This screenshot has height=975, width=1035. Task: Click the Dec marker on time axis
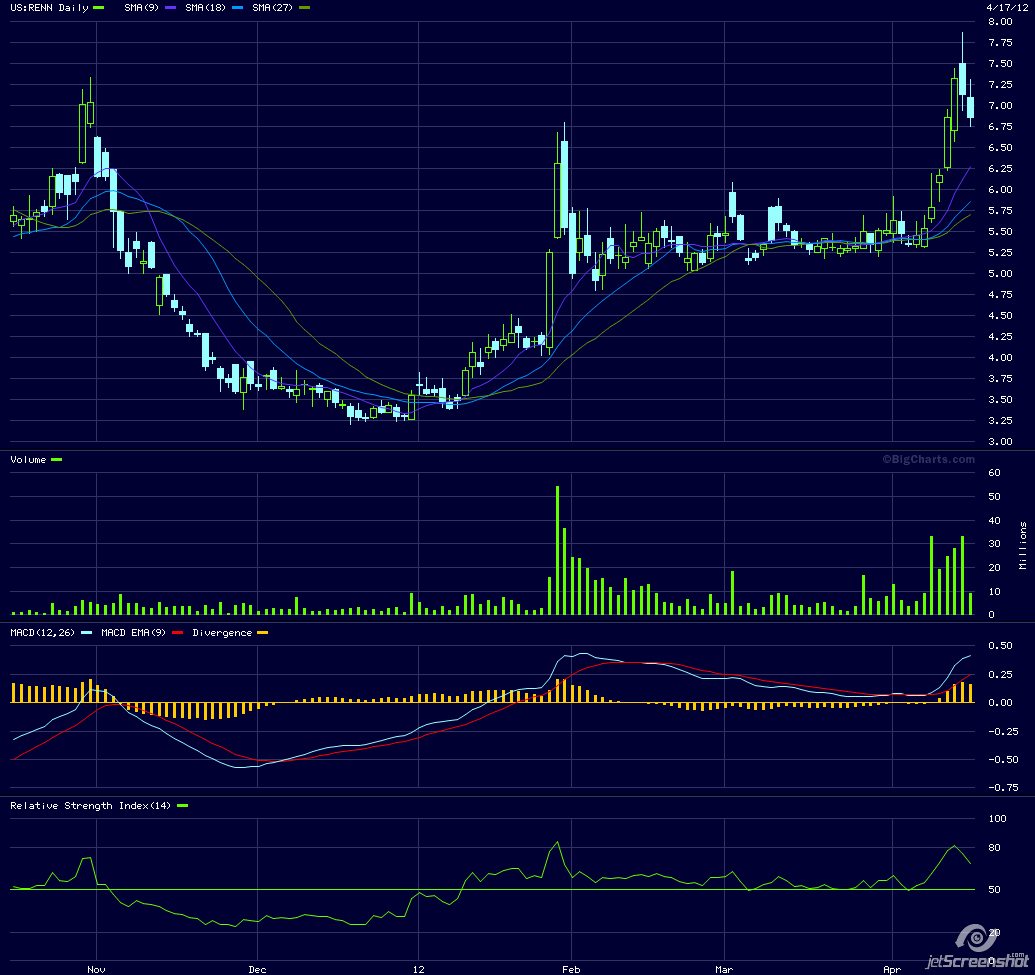(256, 969)
